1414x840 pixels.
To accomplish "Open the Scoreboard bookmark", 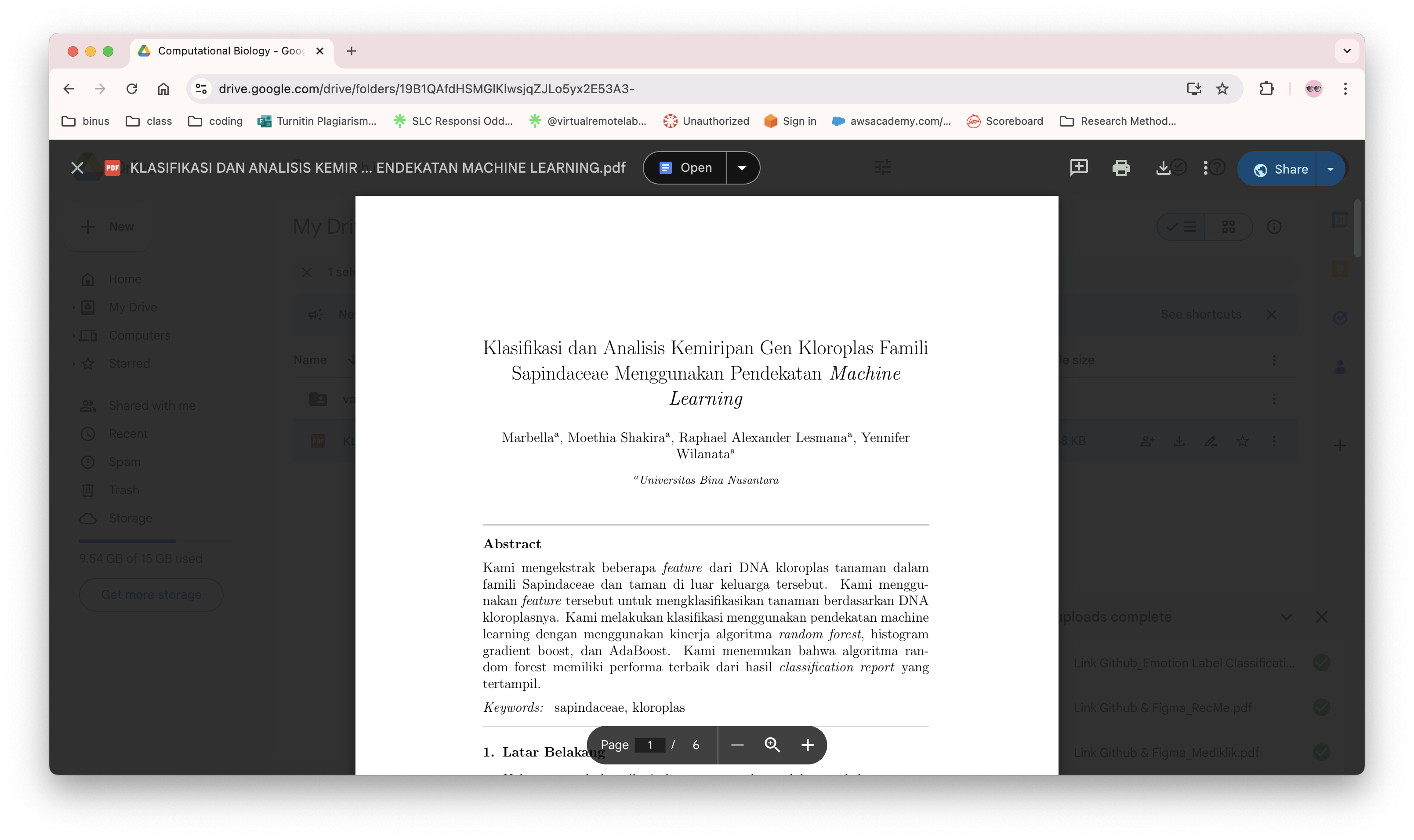I will (1005, 121).
